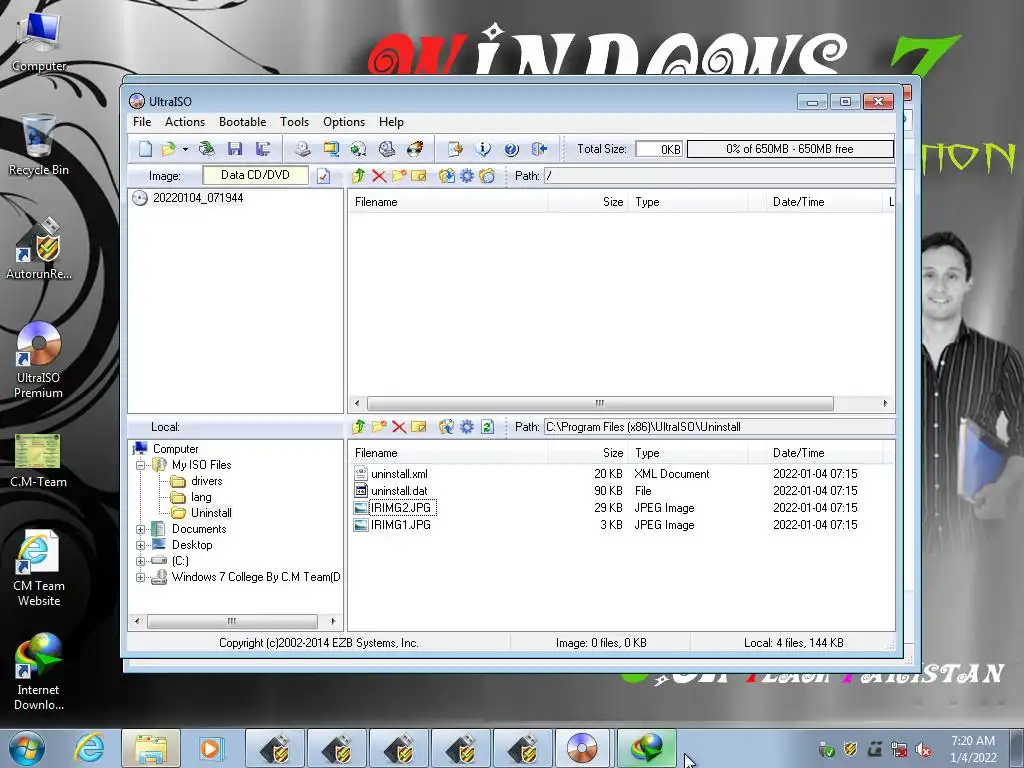
Task: Click the Make CD/DVD Image icon
Action: (302, 149)
